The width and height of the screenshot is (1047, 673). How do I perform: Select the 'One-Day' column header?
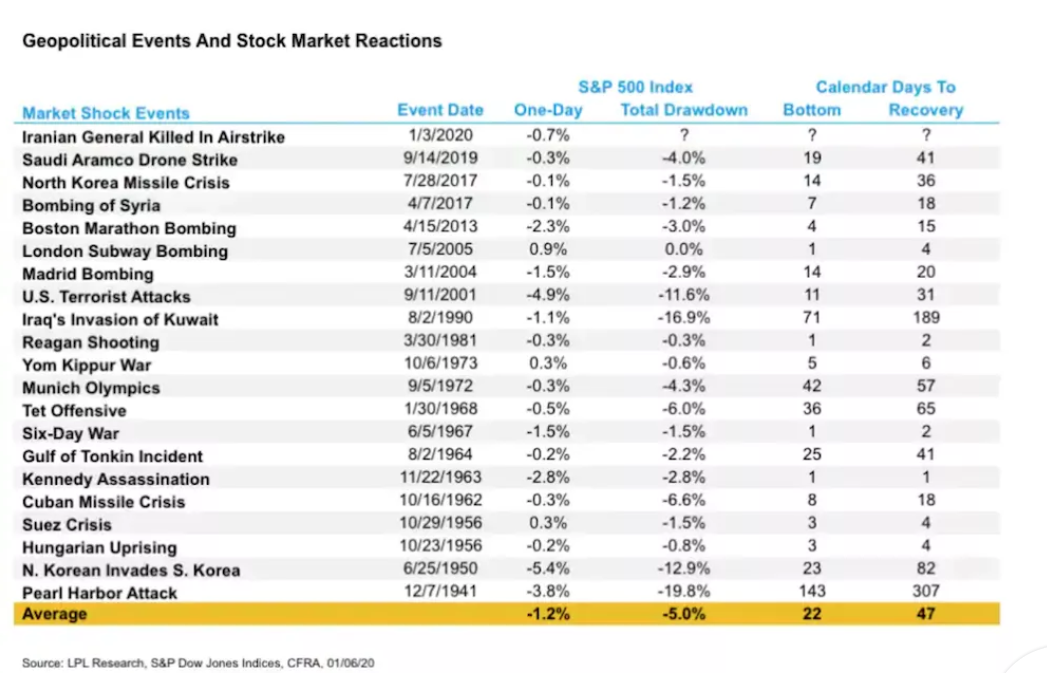pyautogui.click(x=548, y=110)
